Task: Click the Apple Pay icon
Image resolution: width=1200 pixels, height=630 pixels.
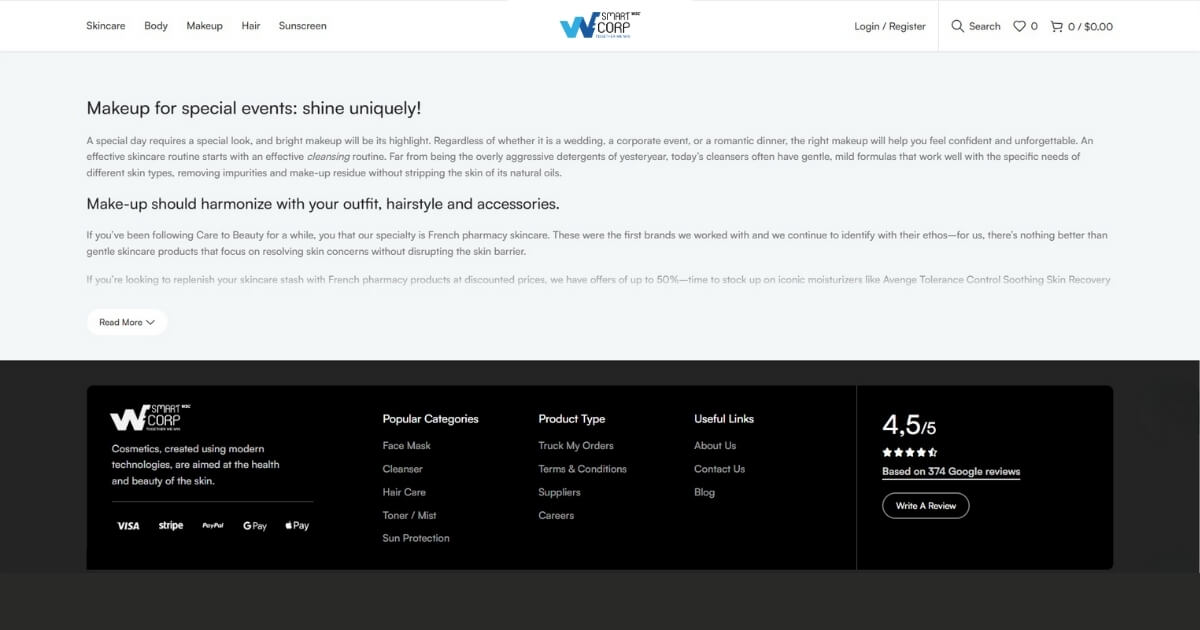Action: tap(297, 526)
